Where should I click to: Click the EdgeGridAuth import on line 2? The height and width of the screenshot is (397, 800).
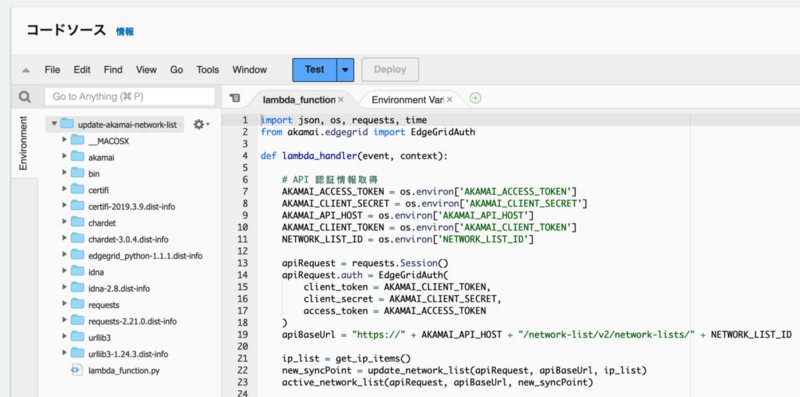443,132
